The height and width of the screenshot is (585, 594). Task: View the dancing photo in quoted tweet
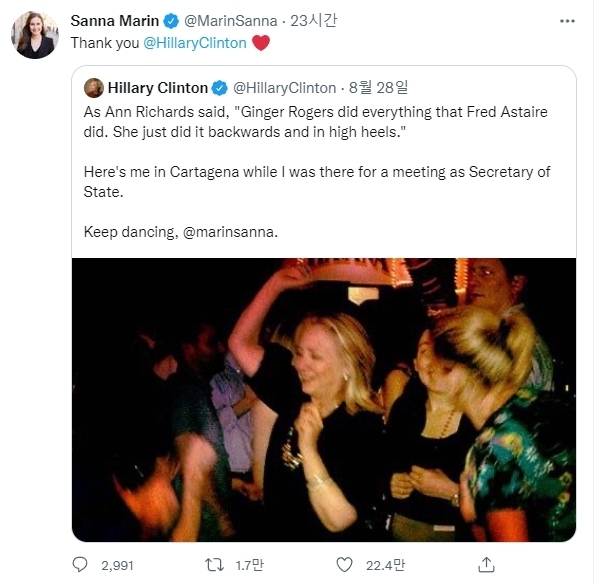pyautogui.click(x=324, y=400)
